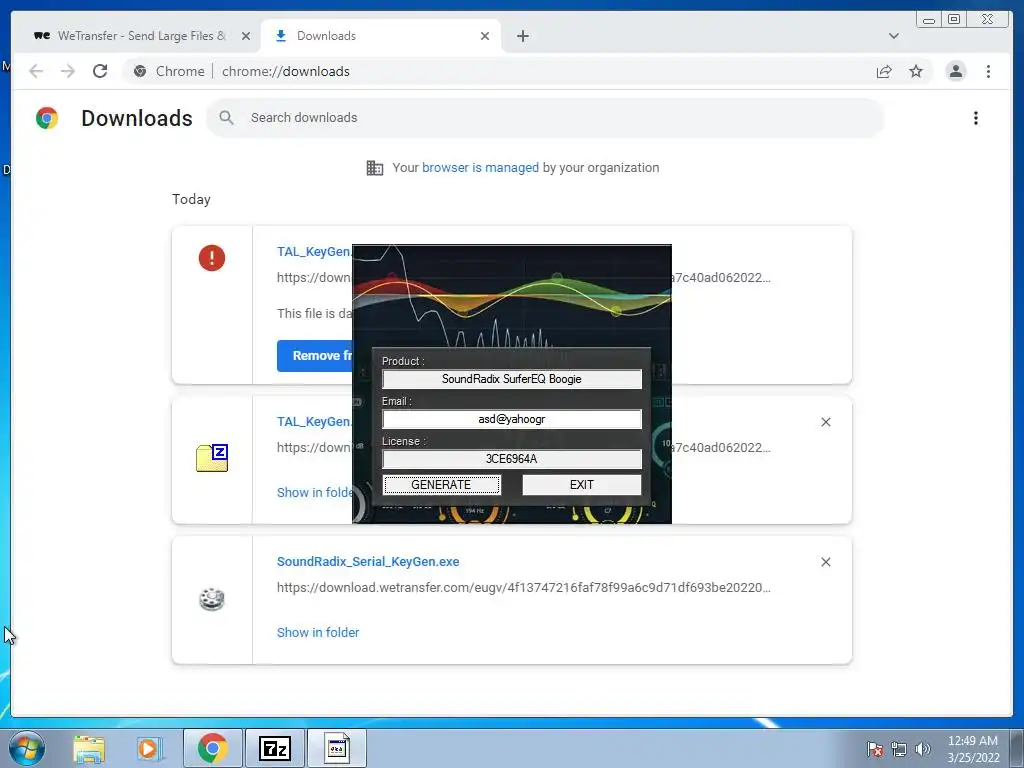
Task: Open the Chrome profile avatar
Action: click(x=955, y=71)
